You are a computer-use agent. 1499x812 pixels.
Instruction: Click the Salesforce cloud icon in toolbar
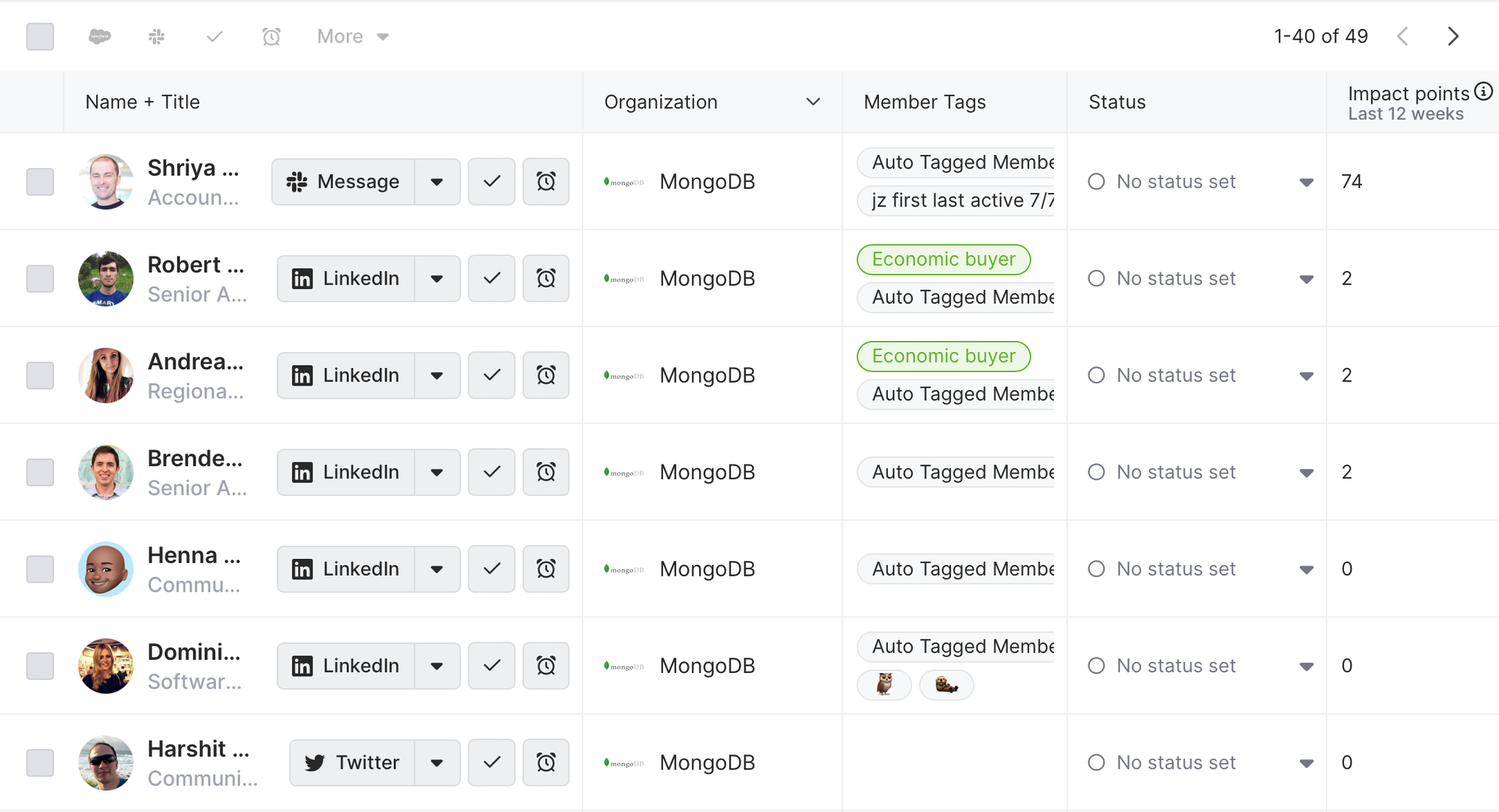coord(100,37)
